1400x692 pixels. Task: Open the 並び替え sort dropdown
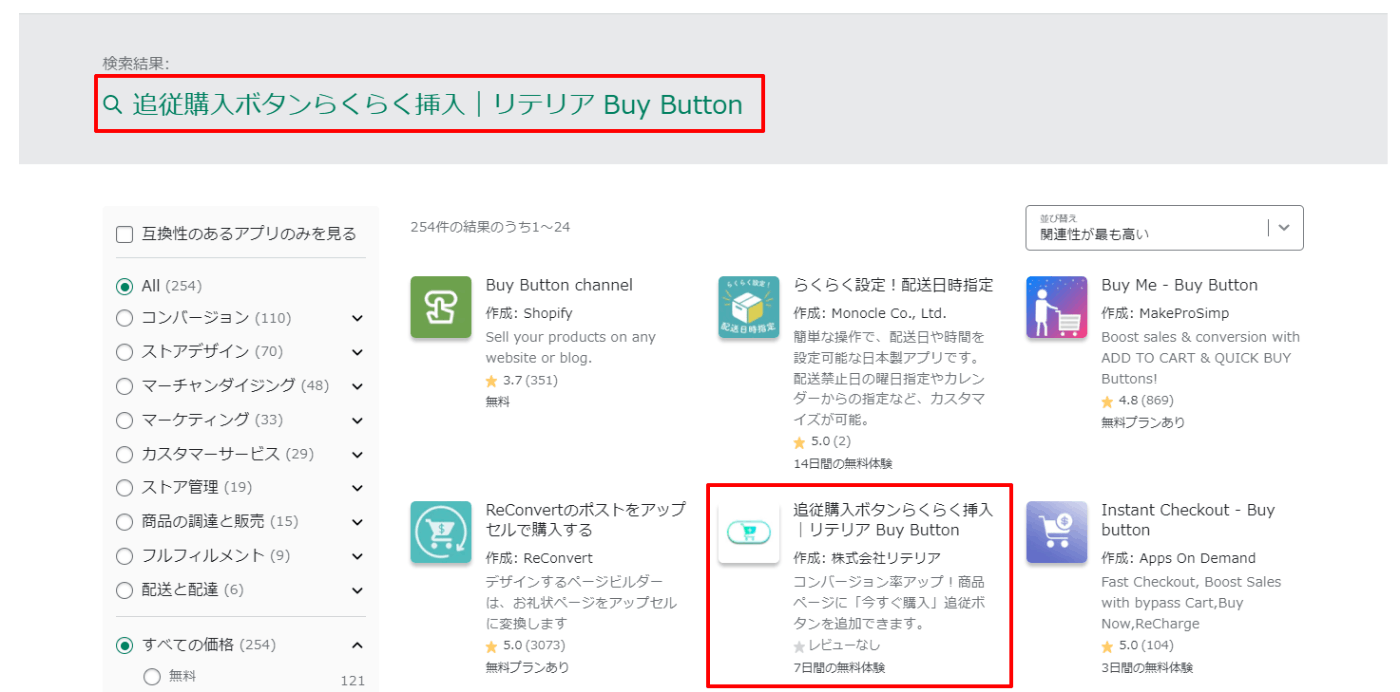tap(1164, 228)
